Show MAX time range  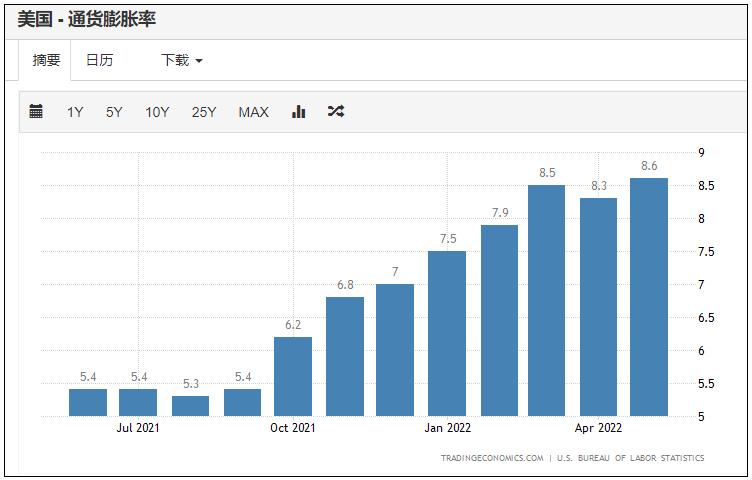[x=253, y=112]
